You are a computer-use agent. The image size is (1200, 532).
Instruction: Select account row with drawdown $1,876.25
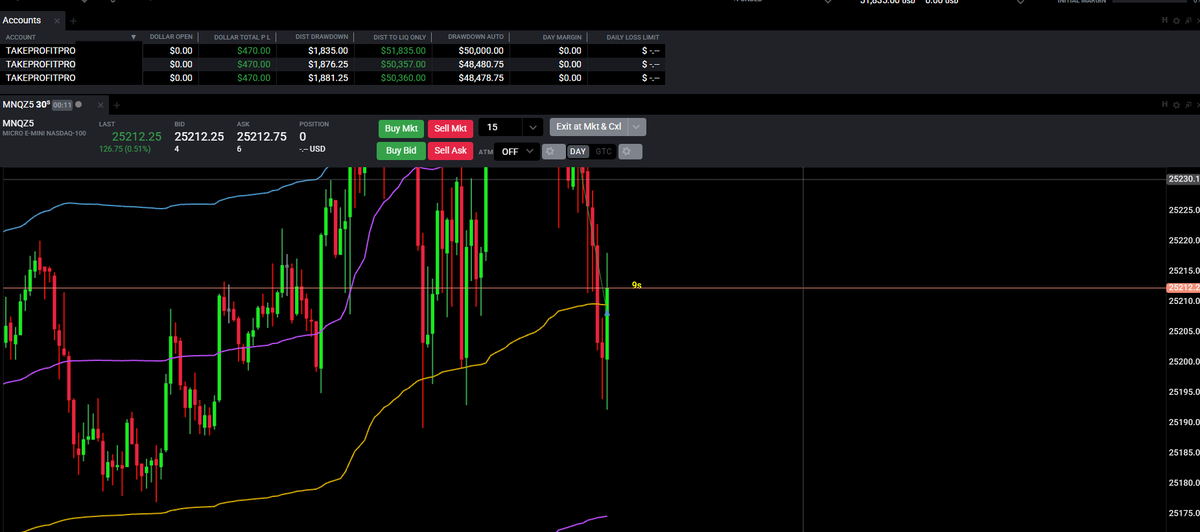pyautogui.click(x=332, y=64)
